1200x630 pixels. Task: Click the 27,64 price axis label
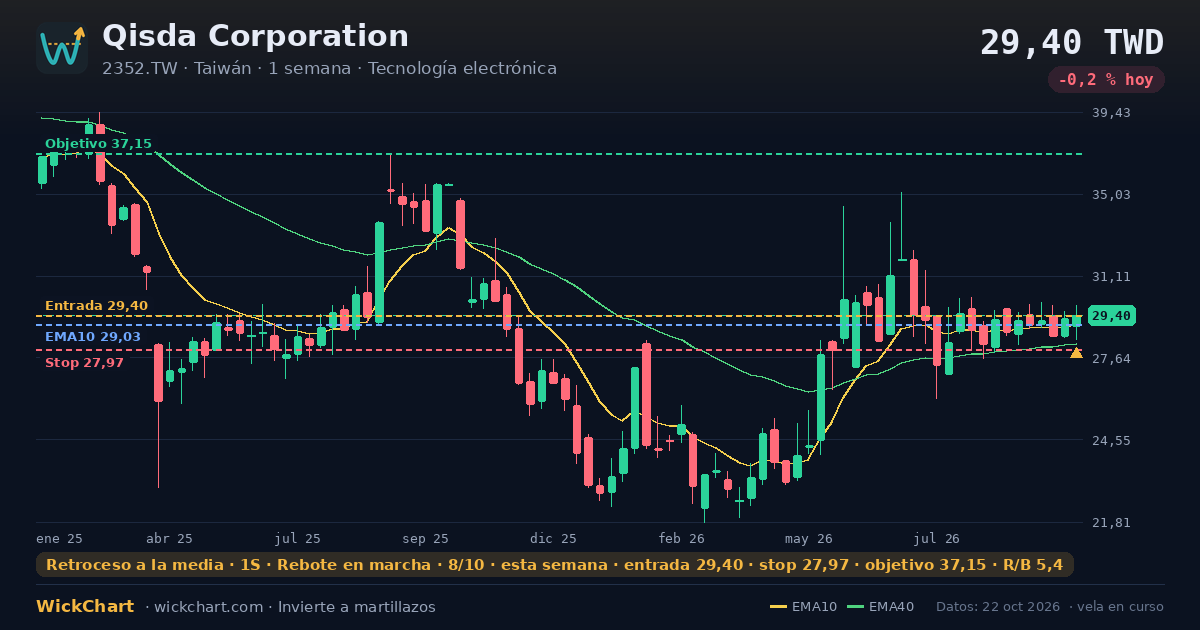click(1111, 359)
